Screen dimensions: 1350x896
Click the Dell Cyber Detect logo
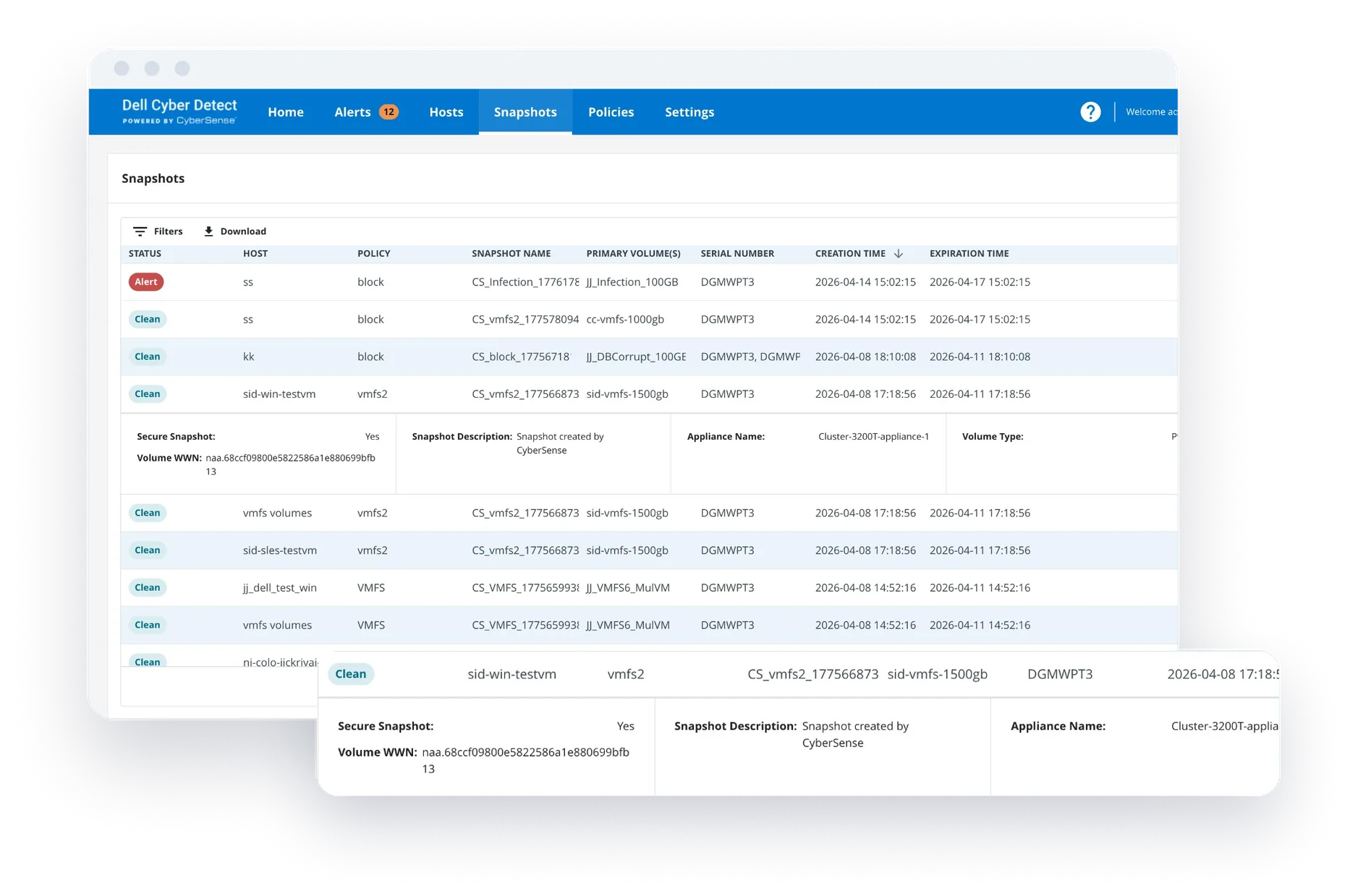pyautogui.click(x=179, y=111)
